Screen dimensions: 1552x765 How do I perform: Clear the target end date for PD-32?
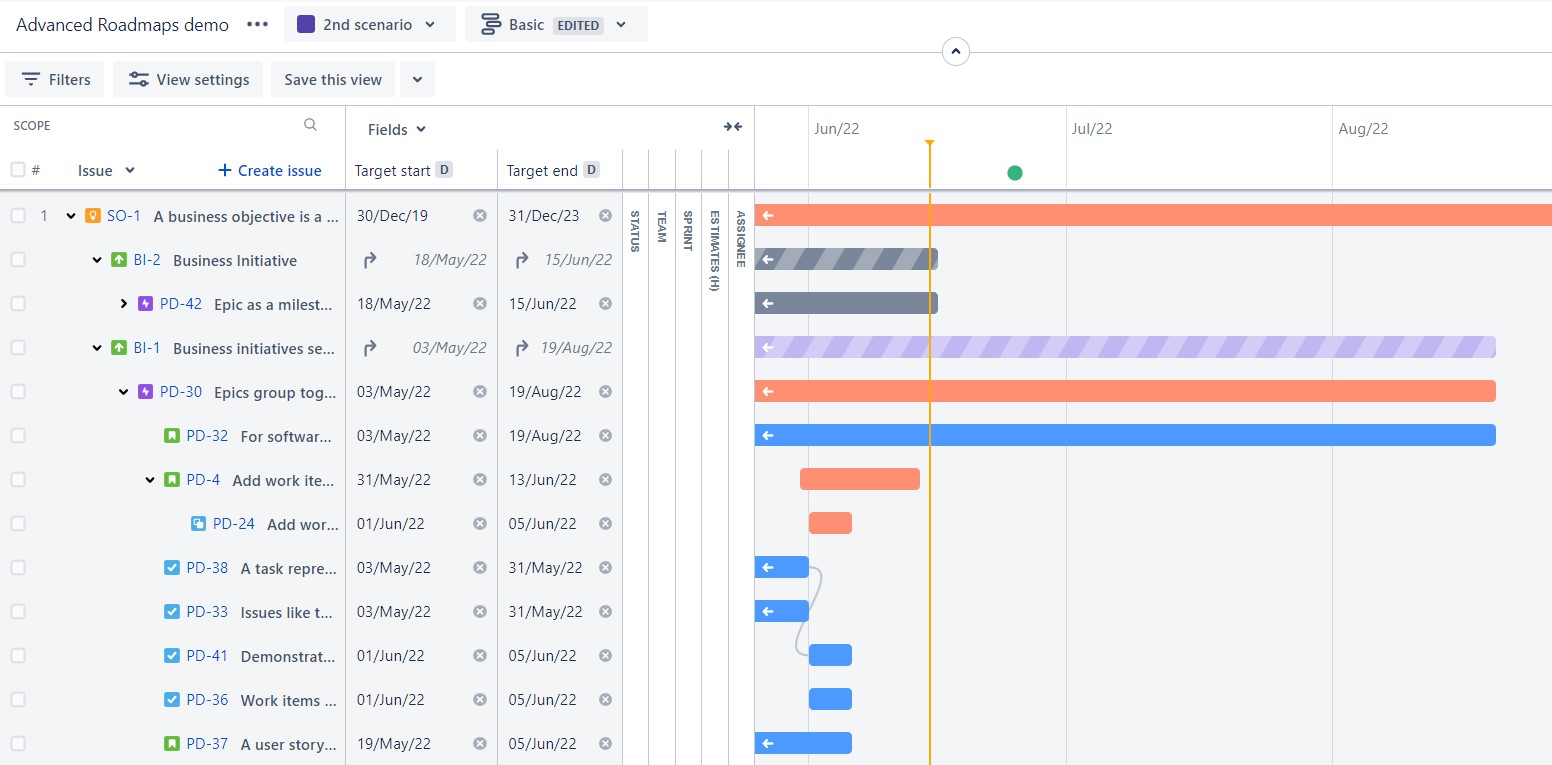click(605, 436)
